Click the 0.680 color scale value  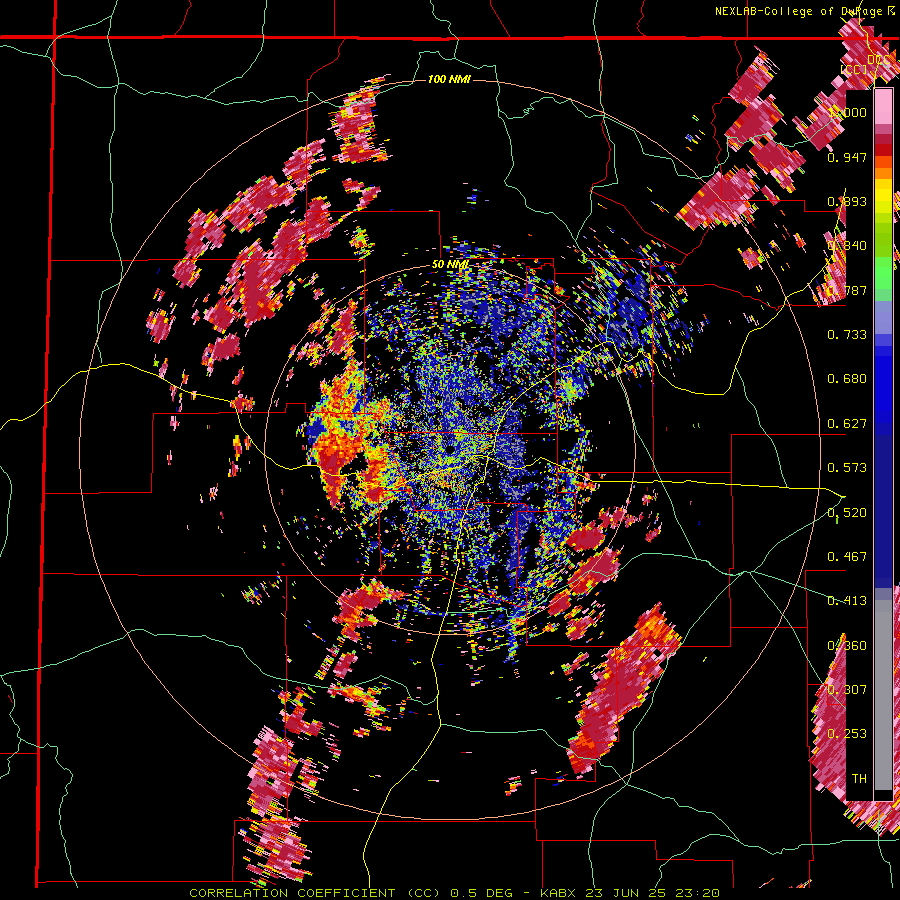(847, 379)
